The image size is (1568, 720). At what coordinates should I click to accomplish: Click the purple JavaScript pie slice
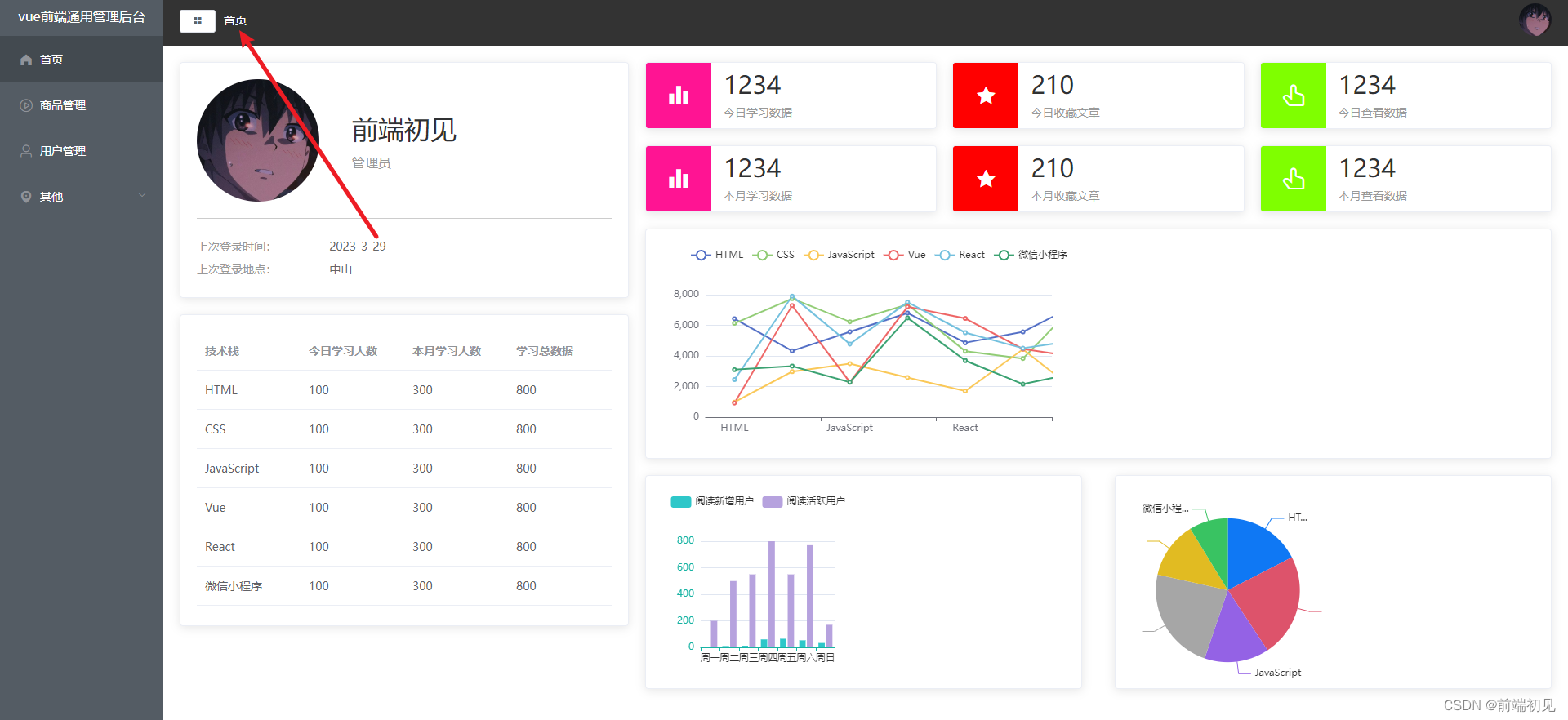coord(1235,633)
